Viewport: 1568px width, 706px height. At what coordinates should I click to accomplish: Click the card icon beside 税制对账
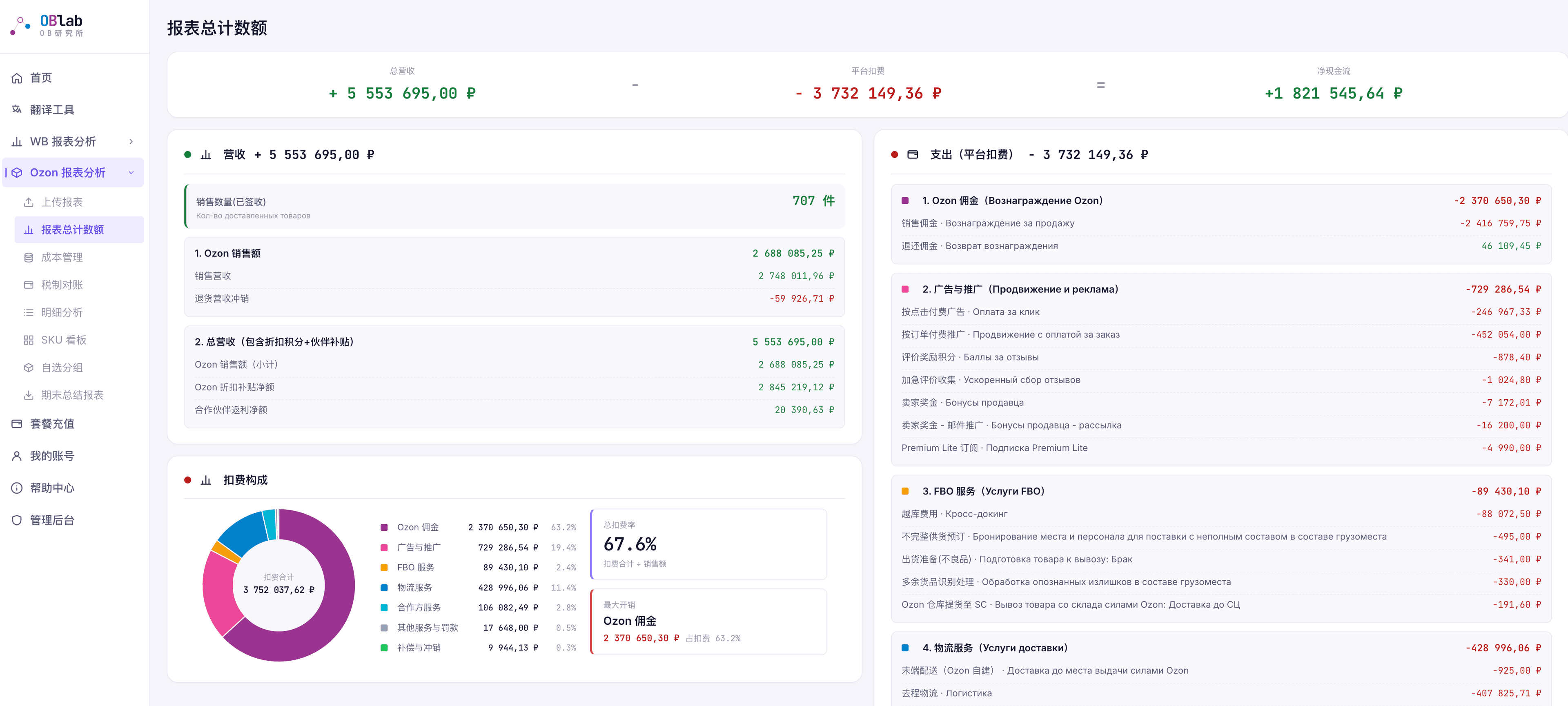[29, 285]
